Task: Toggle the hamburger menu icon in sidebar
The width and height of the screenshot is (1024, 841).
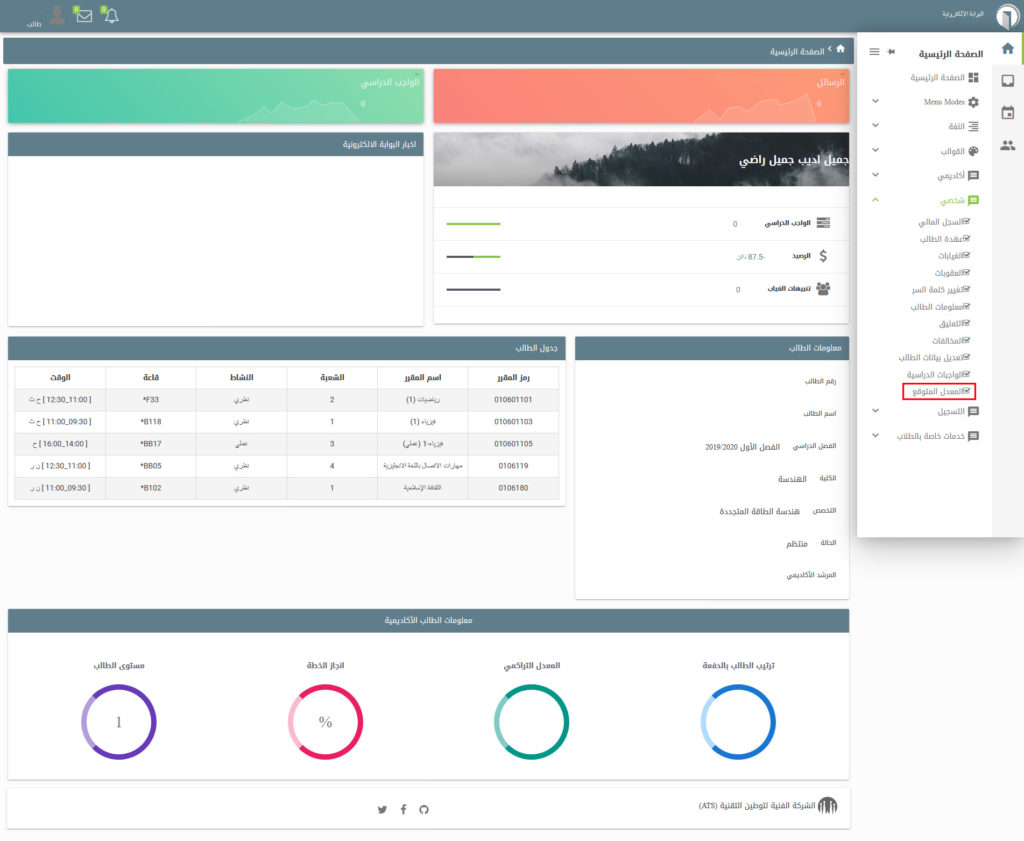Action: [874, 52]
